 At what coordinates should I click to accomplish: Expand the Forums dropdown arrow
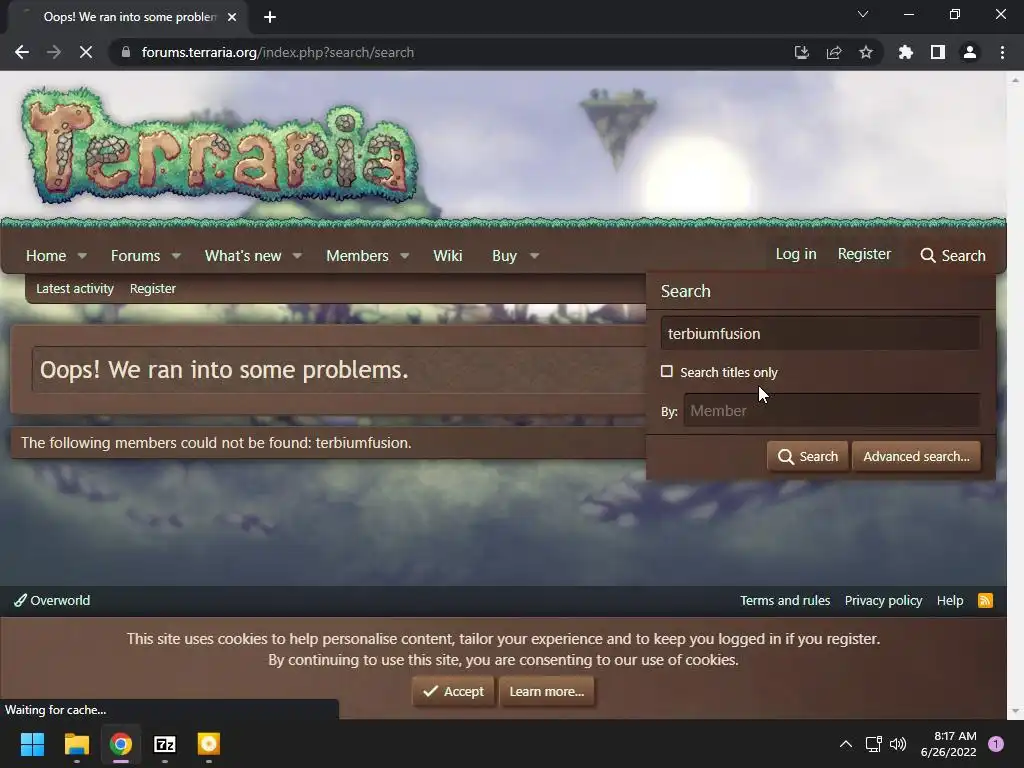(176, 255)
